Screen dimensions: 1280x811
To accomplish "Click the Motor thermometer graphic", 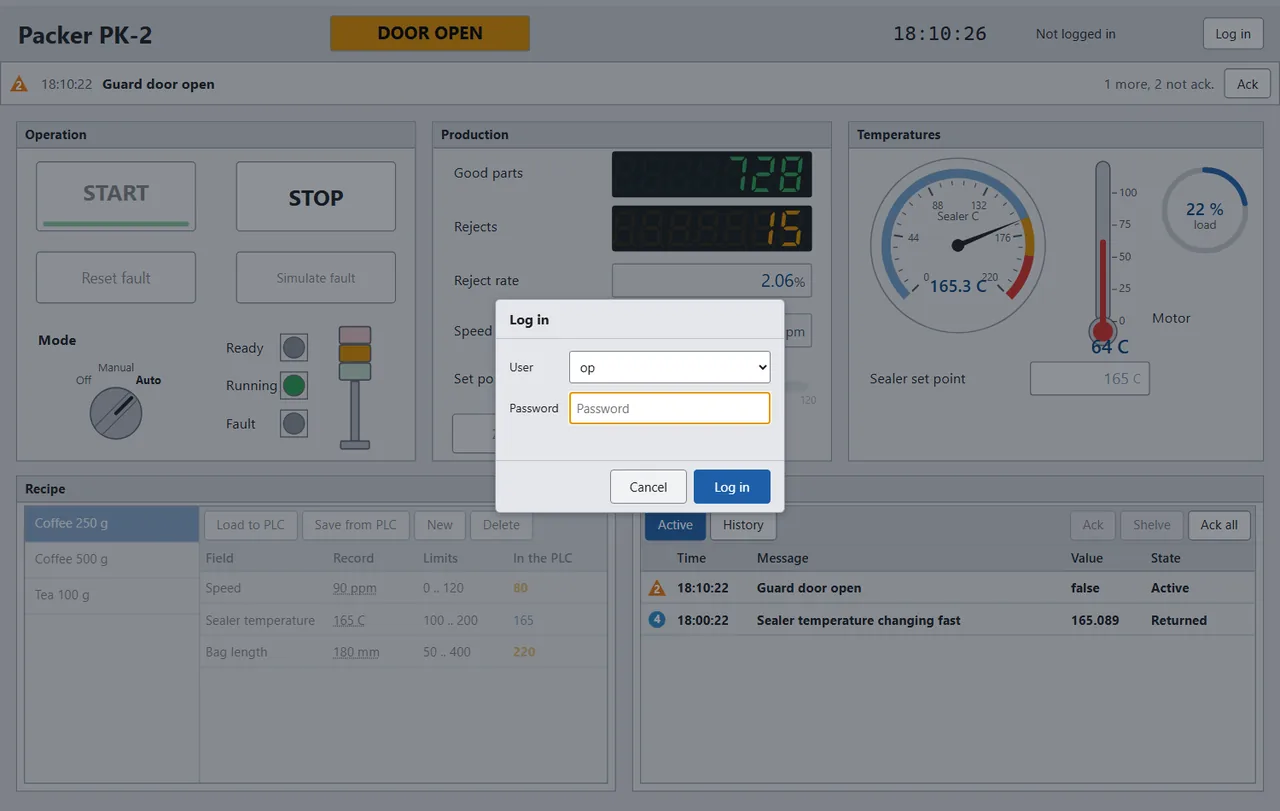I will [x=1103, y=253].
